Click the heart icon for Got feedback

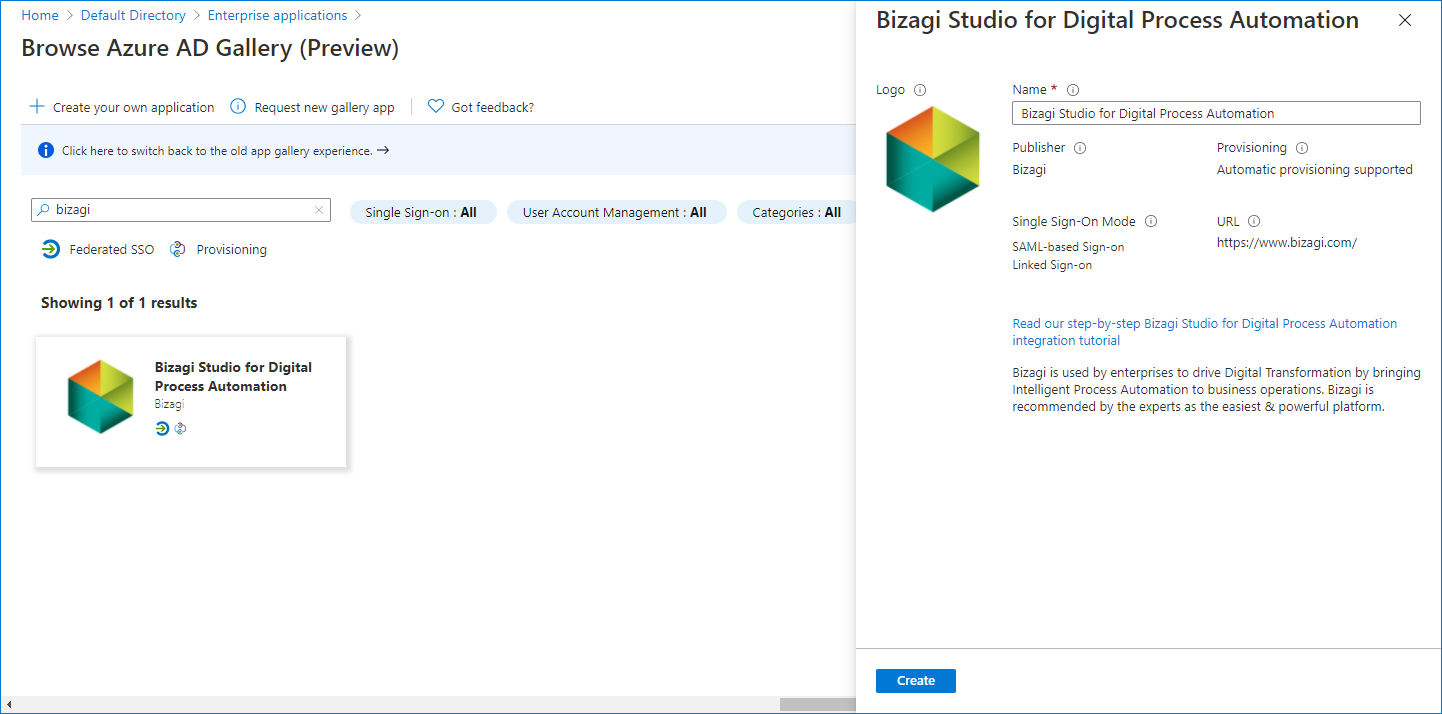click(436, 107)
